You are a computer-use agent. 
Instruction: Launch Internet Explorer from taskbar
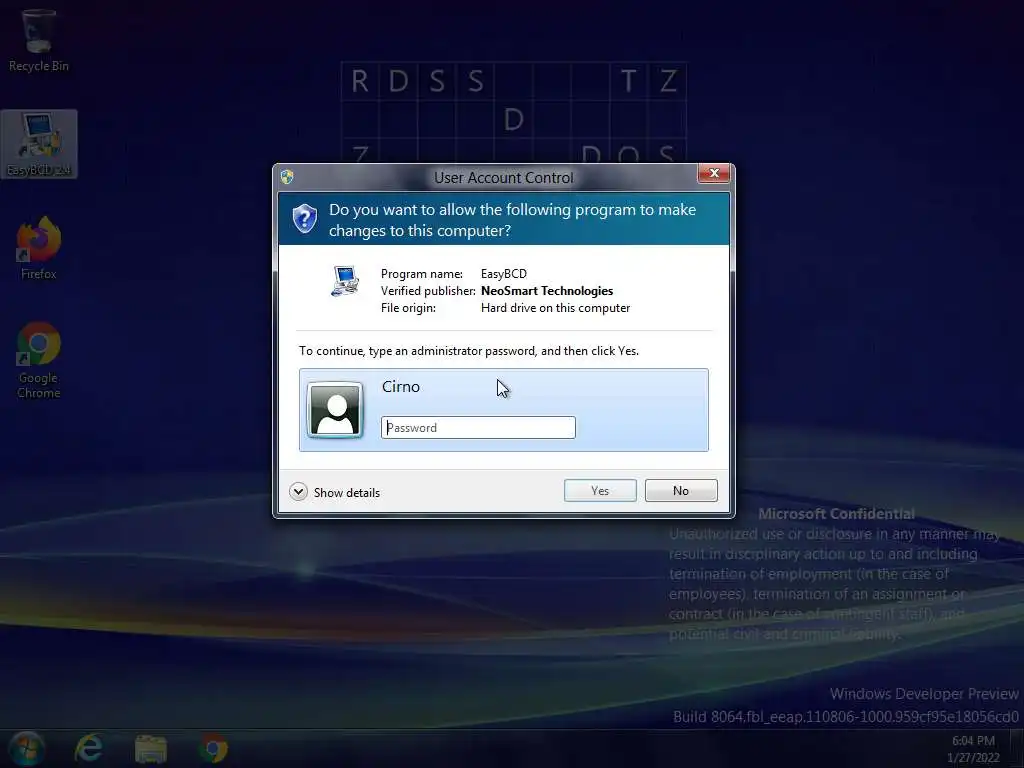[89, 748]
